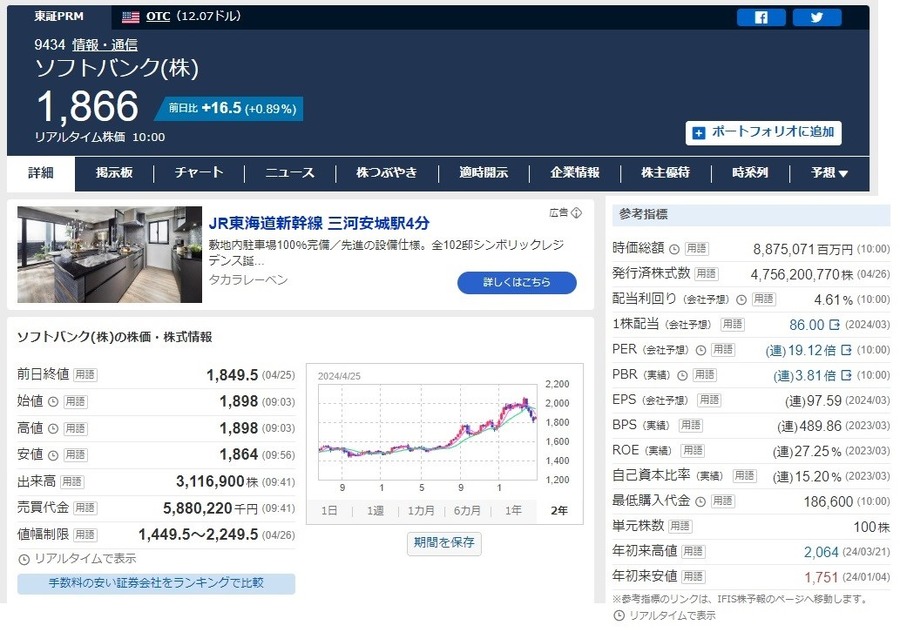Switch the chart period to 1年
Image resolution: width=900 pixels, height=632 pixels.
513,510
